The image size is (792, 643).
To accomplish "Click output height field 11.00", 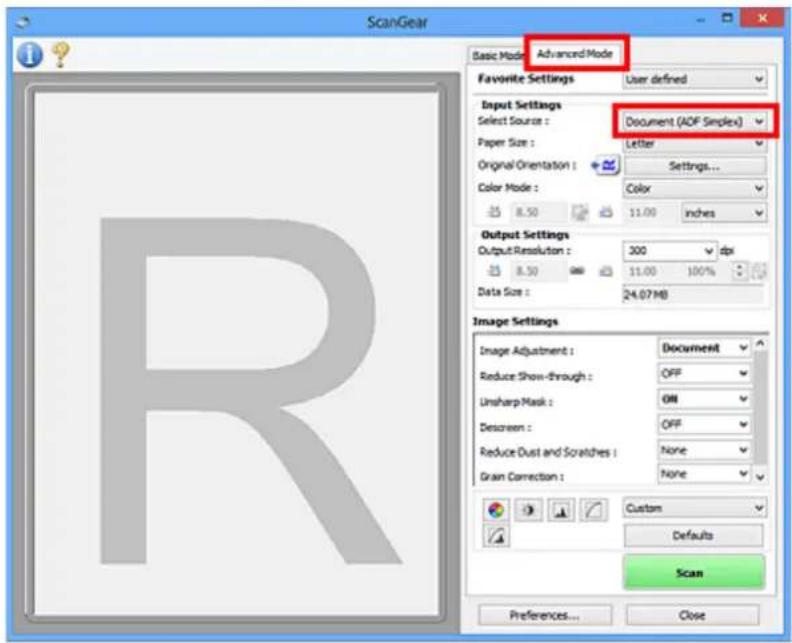I will (x=651, y=272).
